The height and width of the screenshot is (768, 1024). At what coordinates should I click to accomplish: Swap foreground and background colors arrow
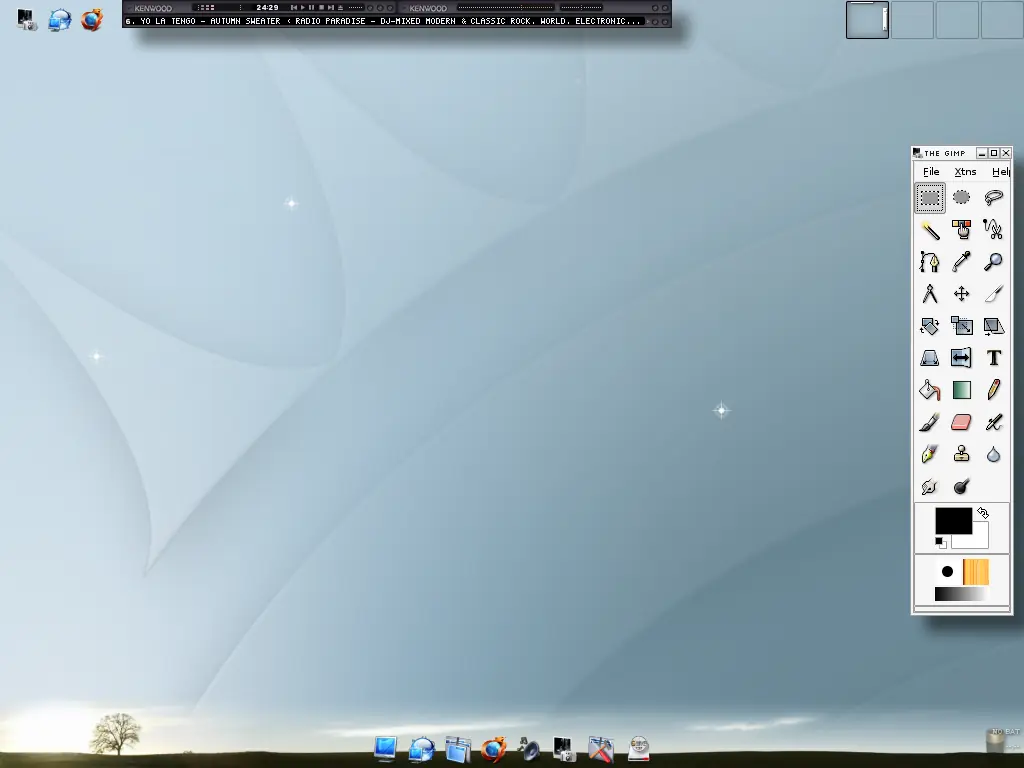point(983,513)
